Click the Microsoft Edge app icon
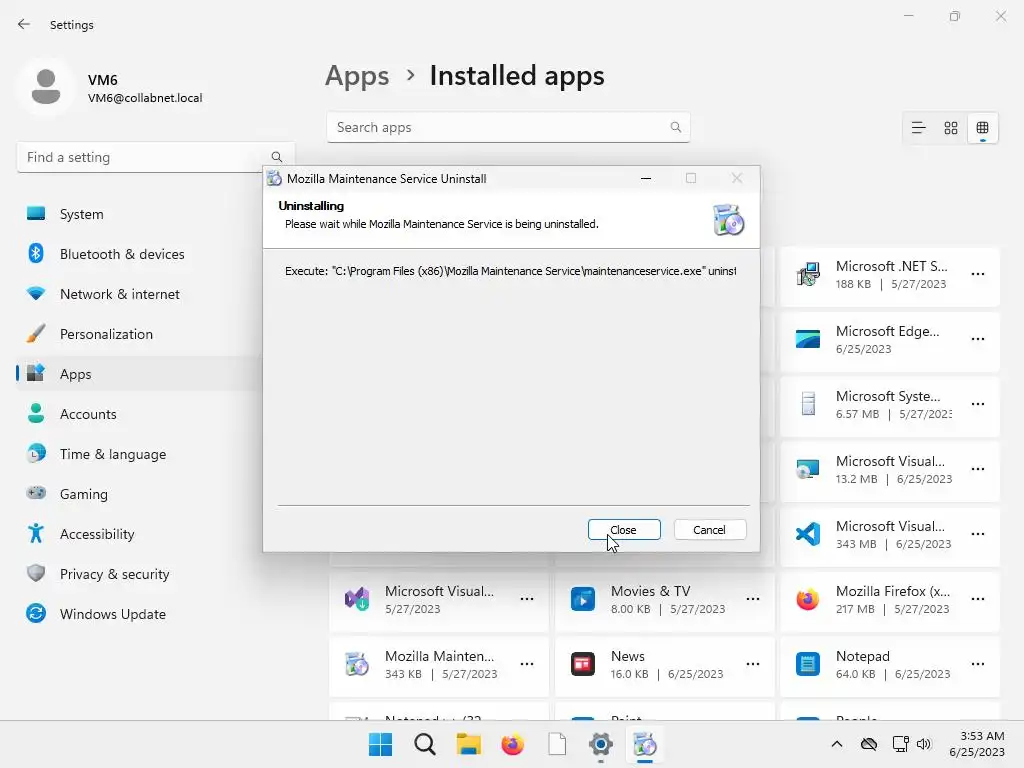 808,339
